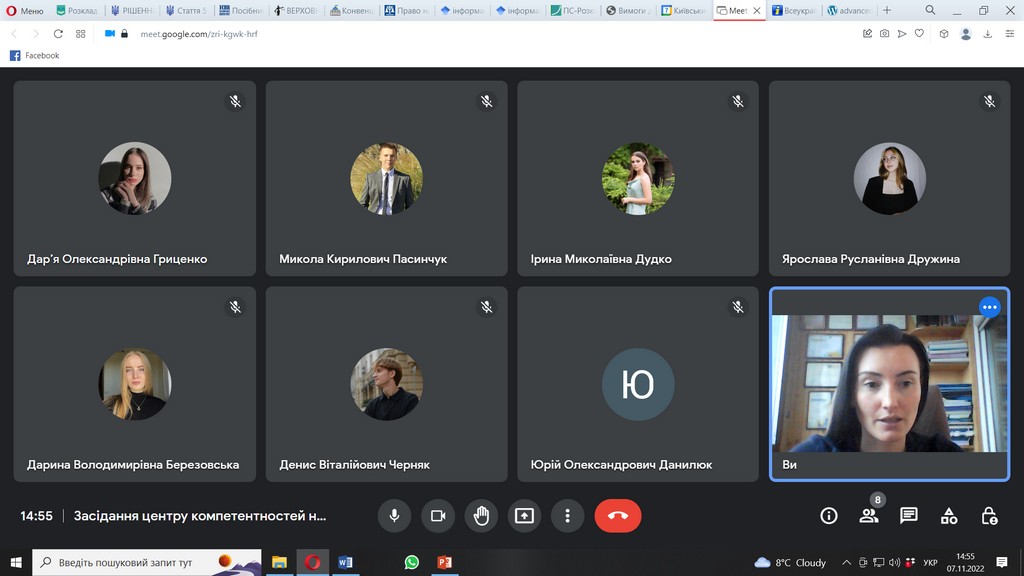This screenshot has height=576, width=1024.
Task: Turn off your camera
Action: coord(437,516)
